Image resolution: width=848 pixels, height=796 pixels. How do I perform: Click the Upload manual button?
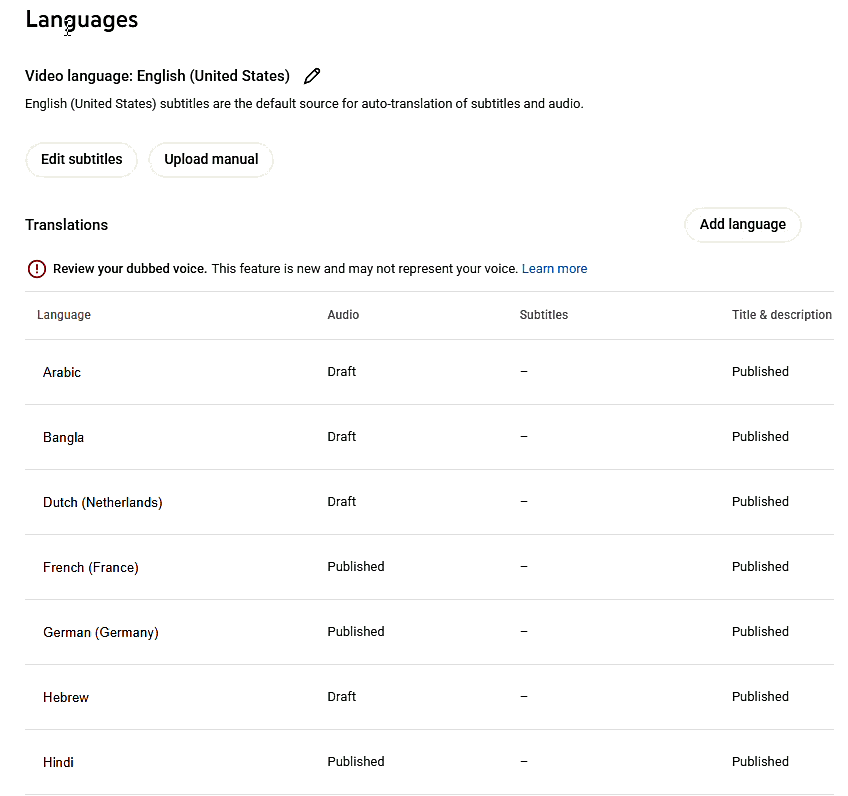click(x=211, y=159)
